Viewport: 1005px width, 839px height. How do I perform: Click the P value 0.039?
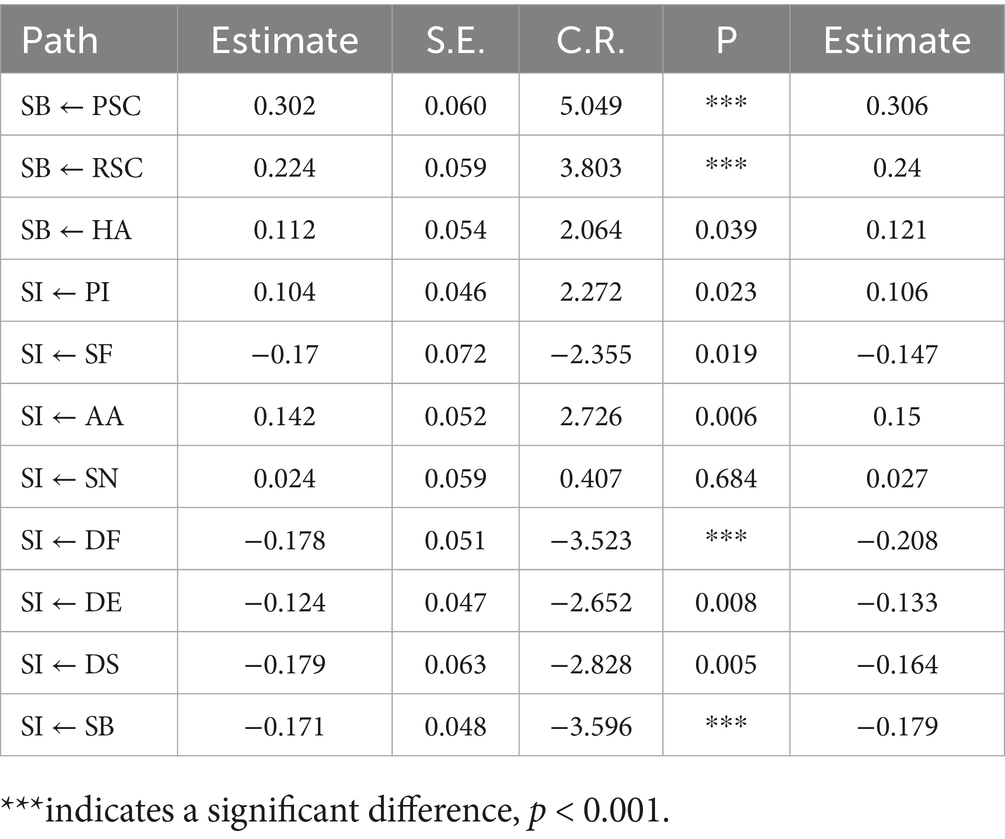tap(726, 230)
